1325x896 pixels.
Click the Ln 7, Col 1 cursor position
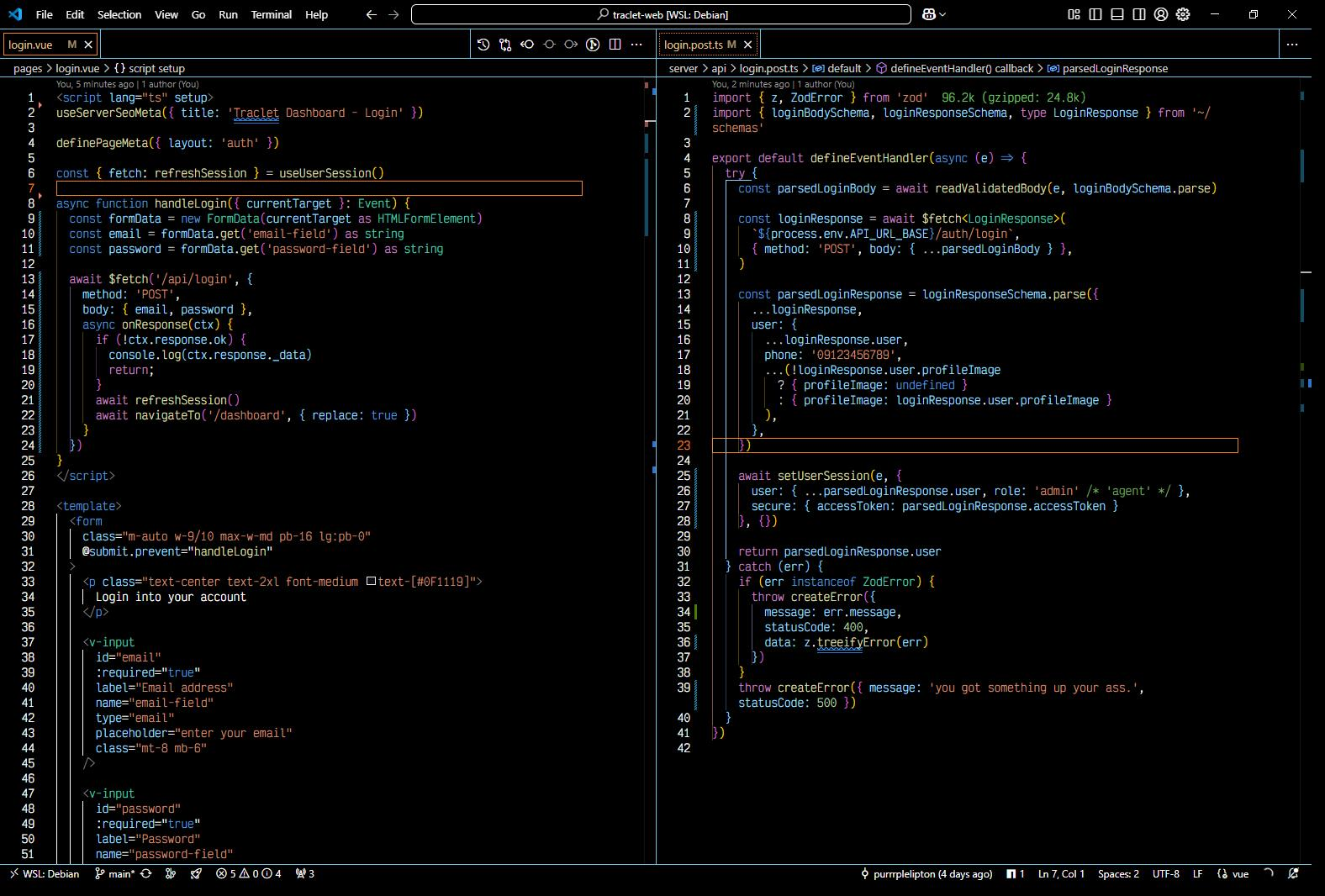[1061, 874]
